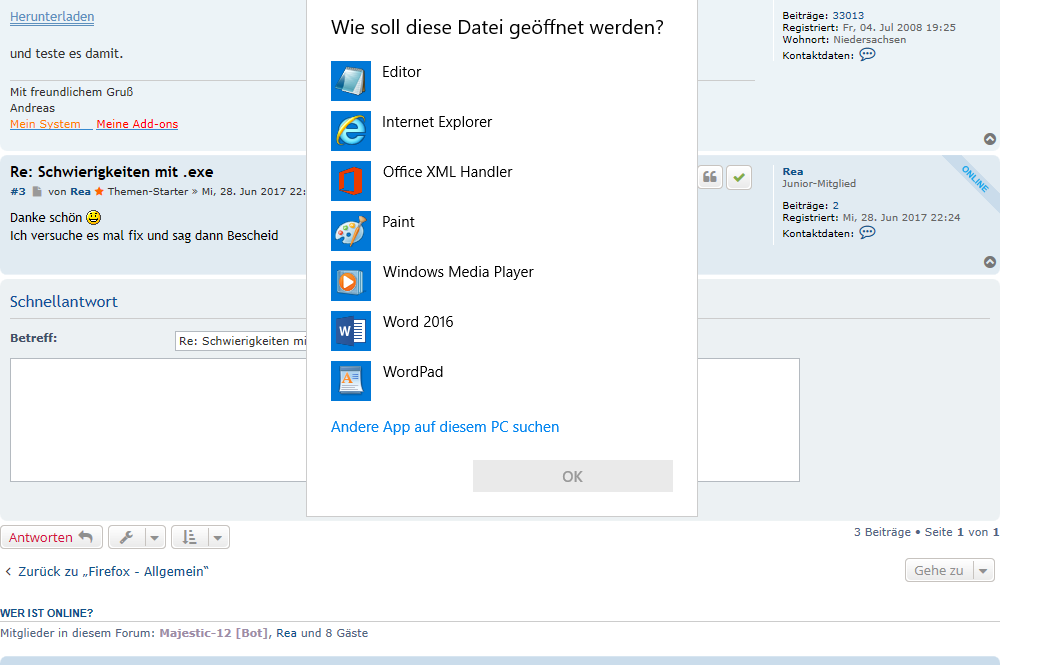Choose the Internet Explorer icon
The width and height of the screenshot is (1050, 665).
(350, 131)
